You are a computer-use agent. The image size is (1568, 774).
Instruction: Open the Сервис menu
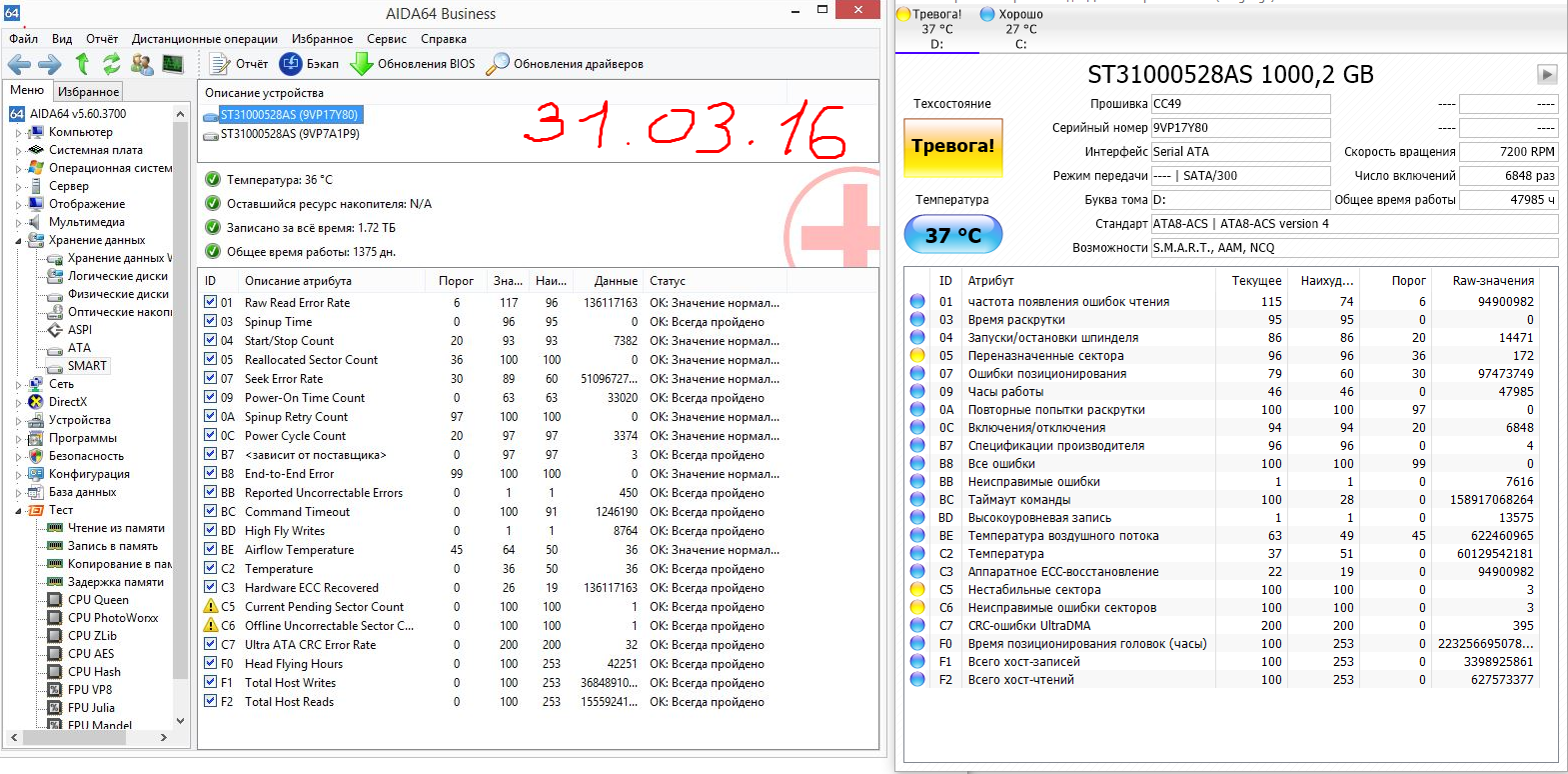[x=387, y=39]
